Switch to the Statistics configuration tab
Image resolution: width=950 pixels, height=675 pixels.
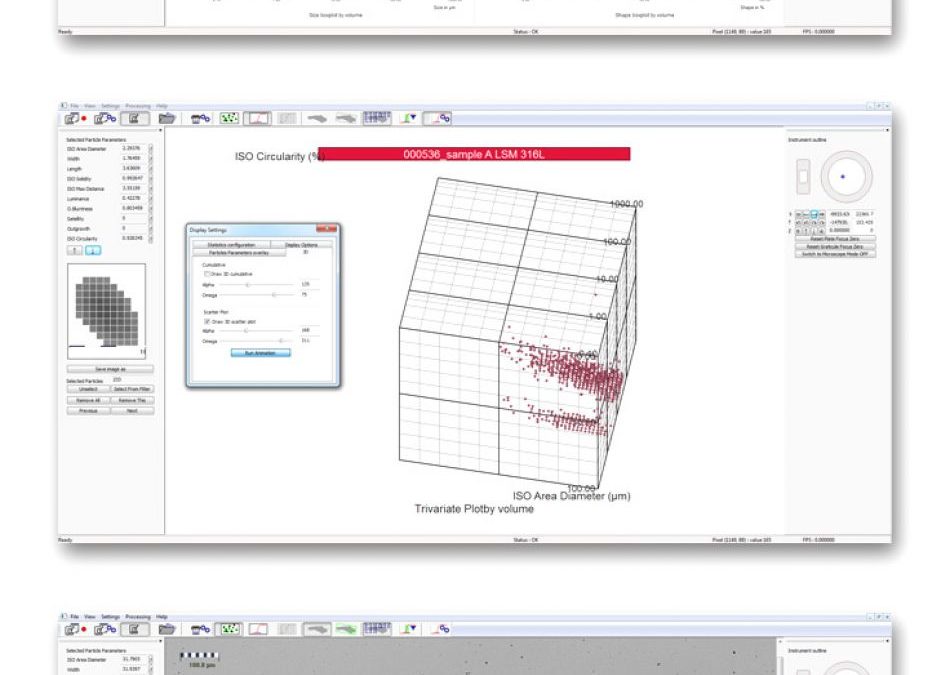tap(231, 245)
